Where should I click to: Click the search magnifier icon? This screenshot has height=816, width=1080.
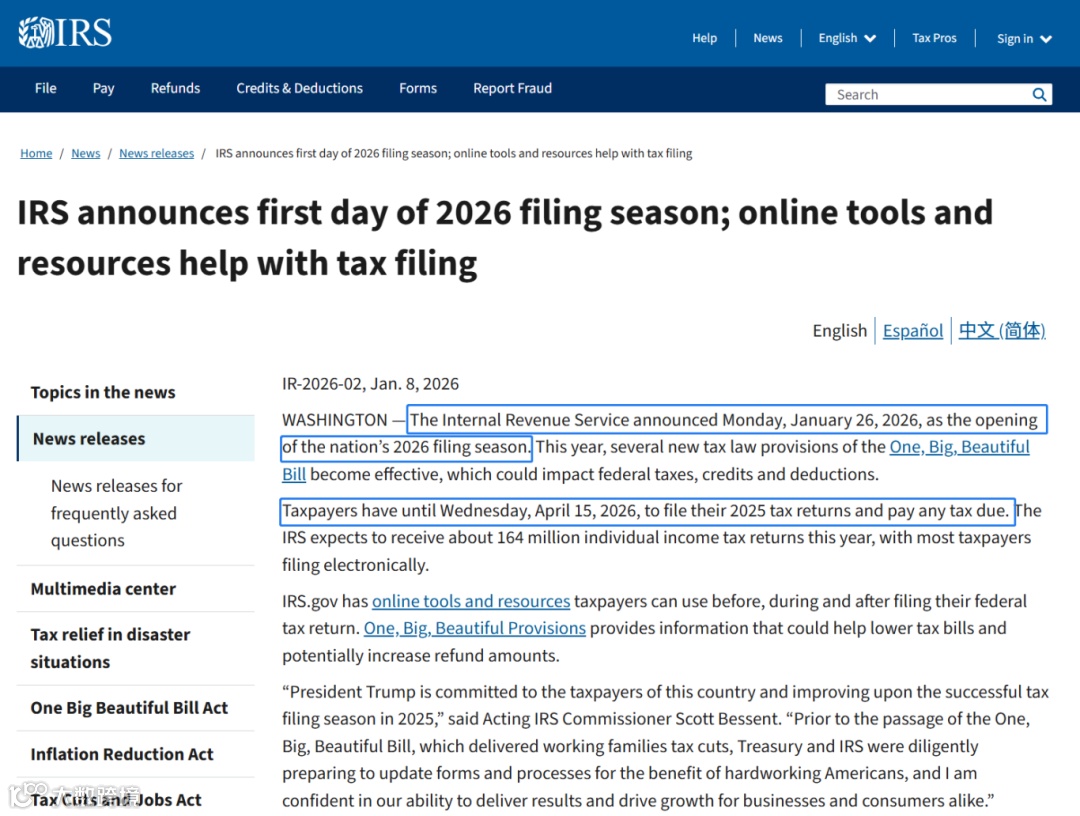1039,94
